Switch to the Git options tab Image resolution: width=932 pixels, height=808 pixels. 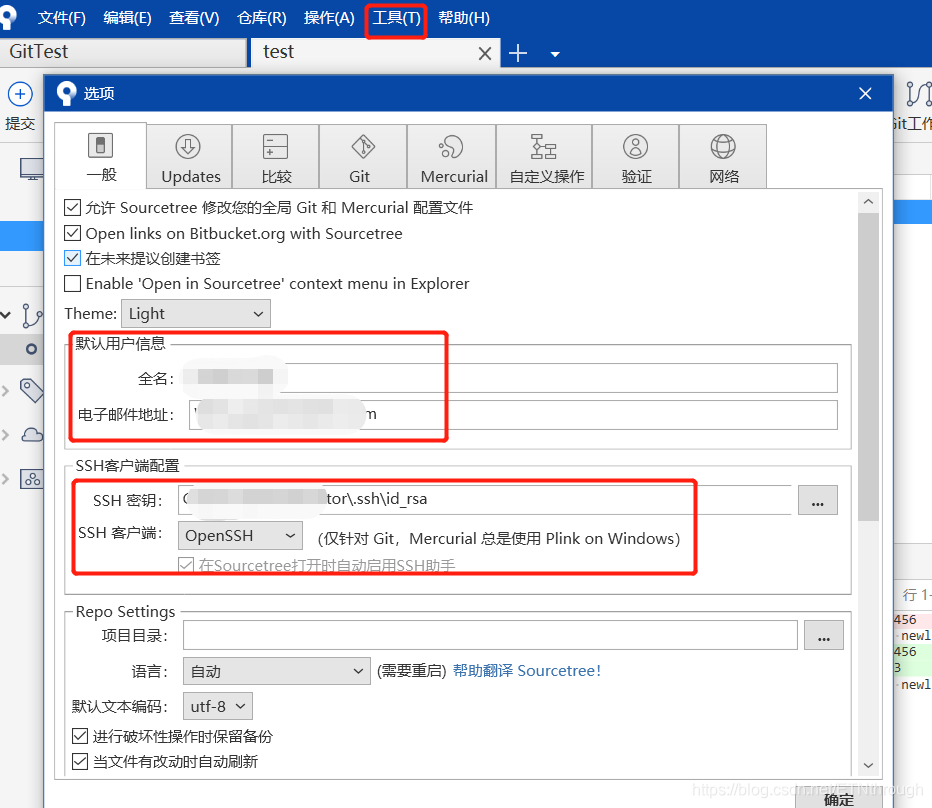point(363,157)
